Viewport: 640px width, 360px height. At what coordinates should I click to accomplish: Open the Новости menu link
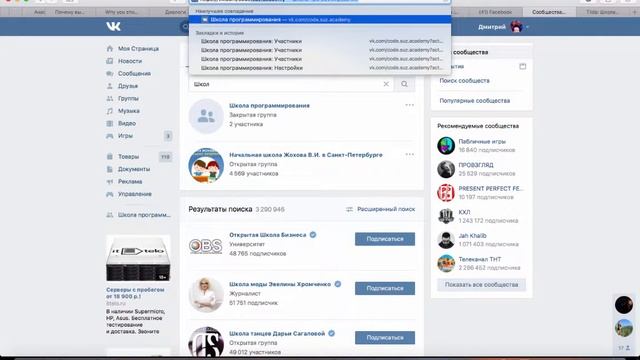point(130,61)
